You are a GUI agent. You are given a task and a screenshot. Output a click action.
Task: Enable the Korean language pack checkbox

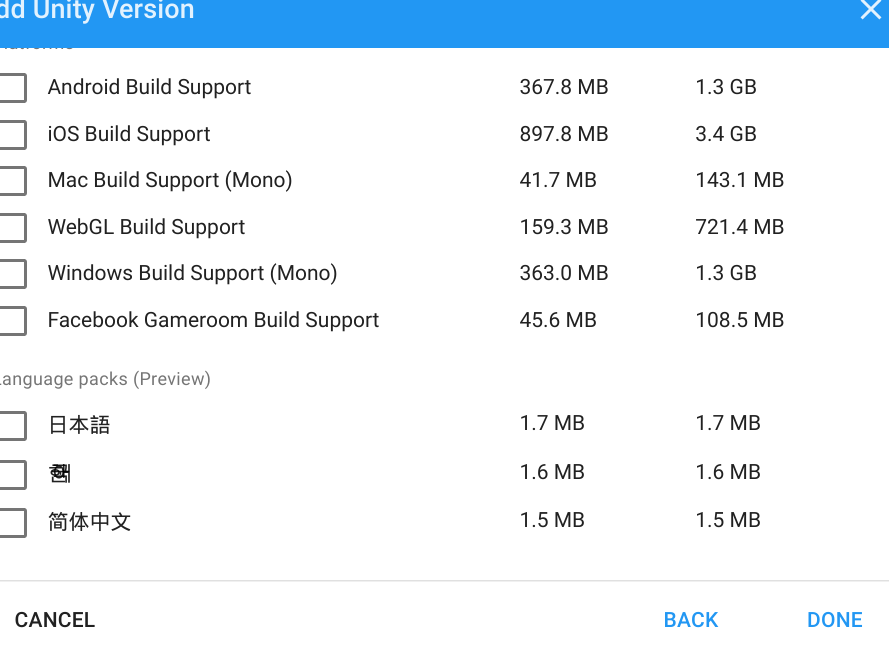12,474
